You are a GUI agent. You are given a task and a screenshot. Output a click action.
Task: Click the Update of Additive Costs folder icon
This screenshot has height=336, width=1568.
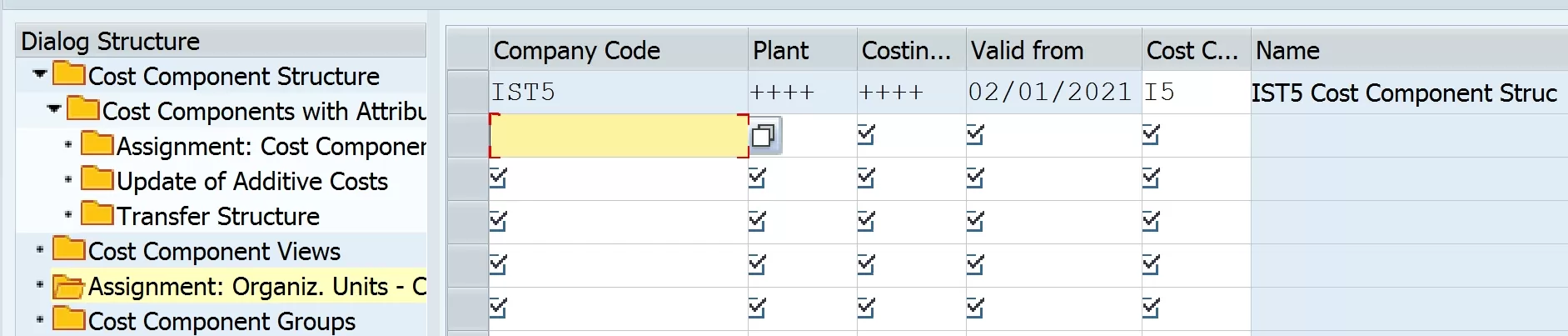click(97, 178)
